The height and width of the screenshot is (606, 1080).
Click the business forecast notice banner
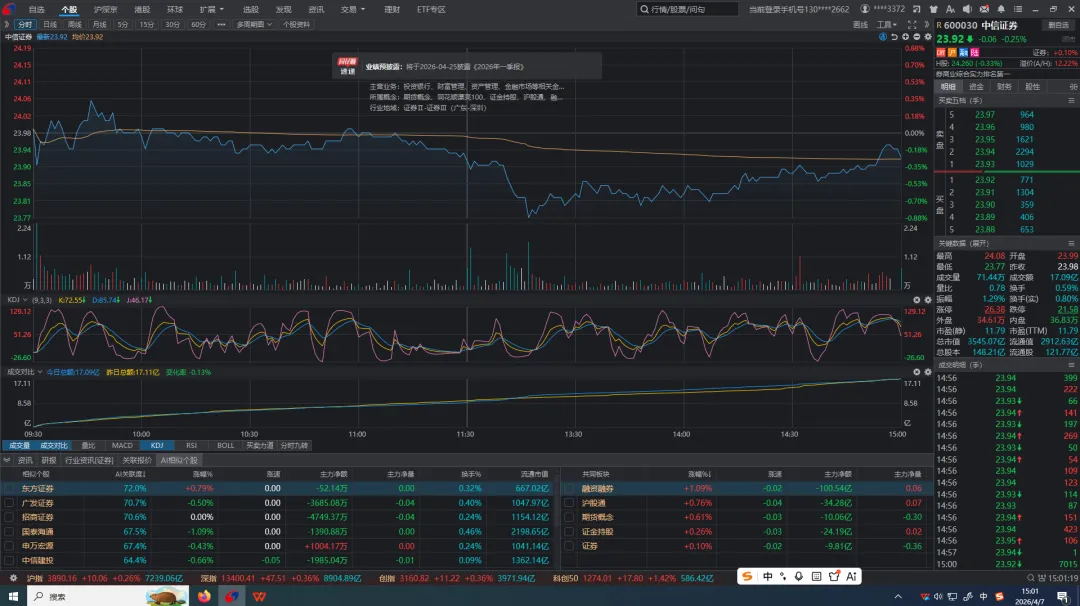pos(467,67)
